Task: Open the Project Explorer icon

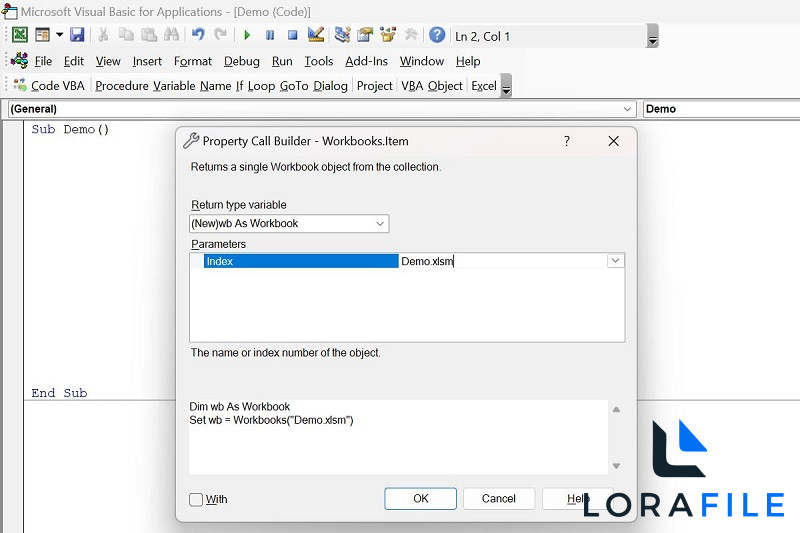Action: [342, 35]
